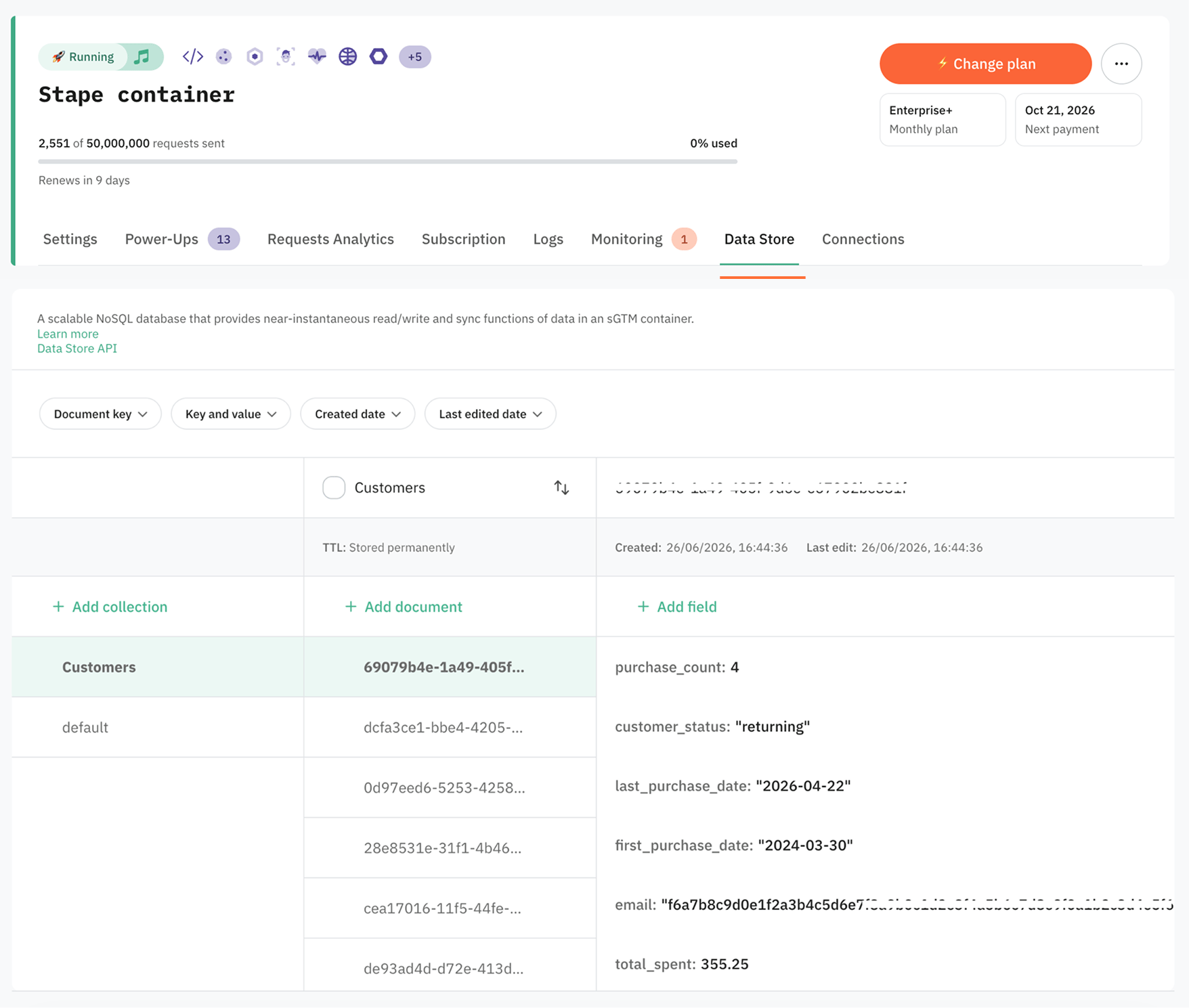
Task: Open the Created date filter dropdown
Action: pyautogui.click(x=358, y=414)
